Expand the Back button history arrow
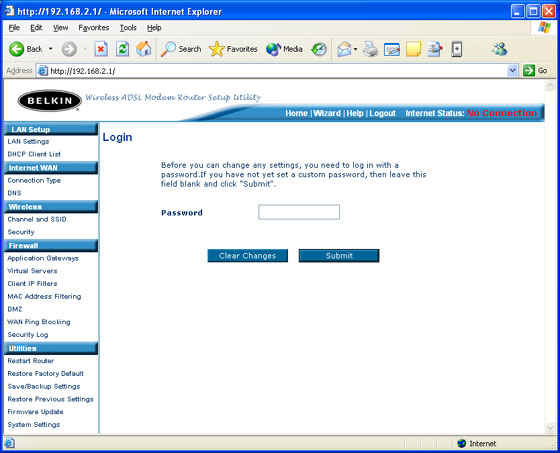Screen dimensions: 560x453 coord(51,49)
